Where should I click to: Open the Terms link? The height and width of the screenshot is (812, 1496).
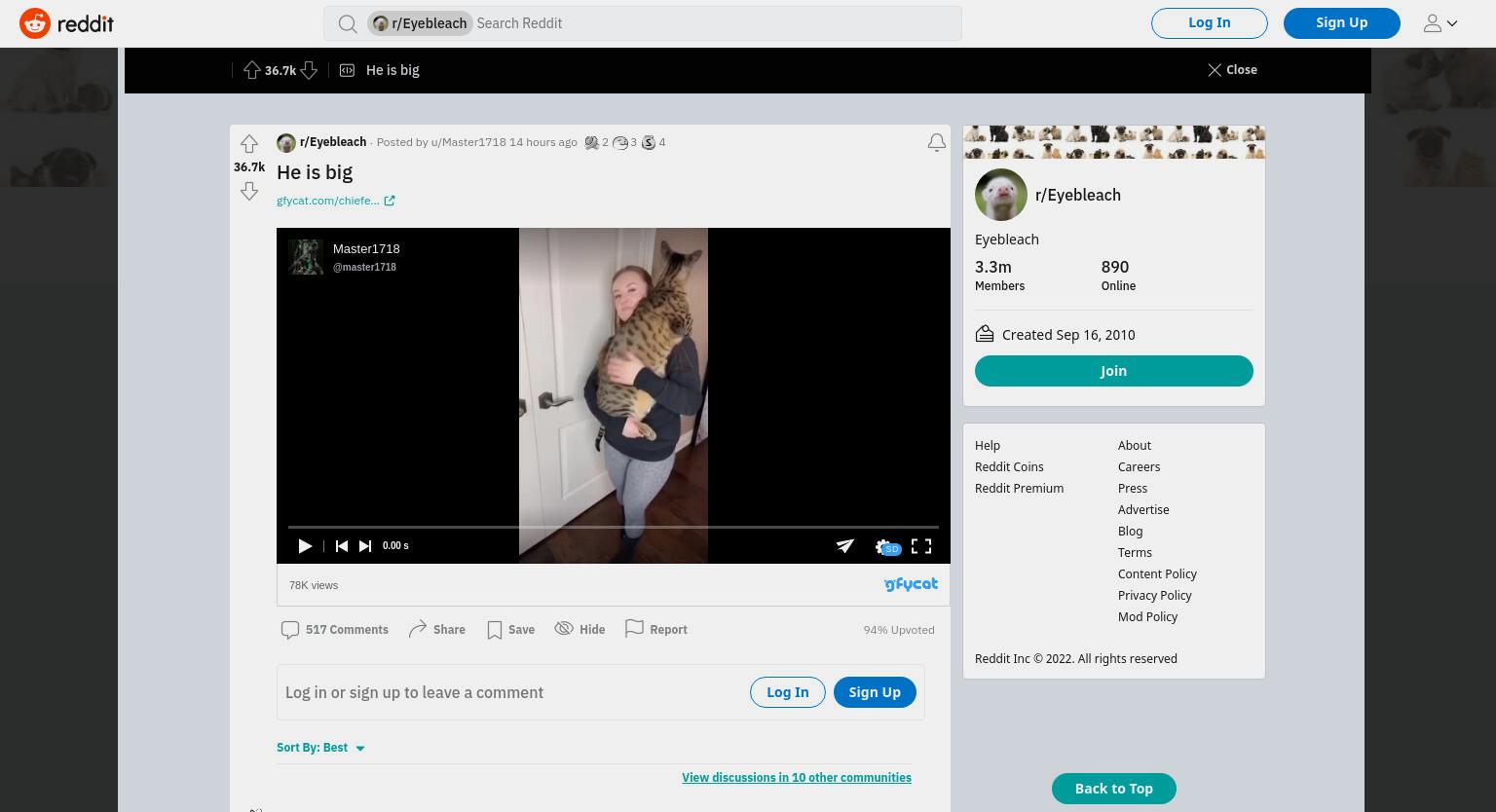coord(1135,553)
